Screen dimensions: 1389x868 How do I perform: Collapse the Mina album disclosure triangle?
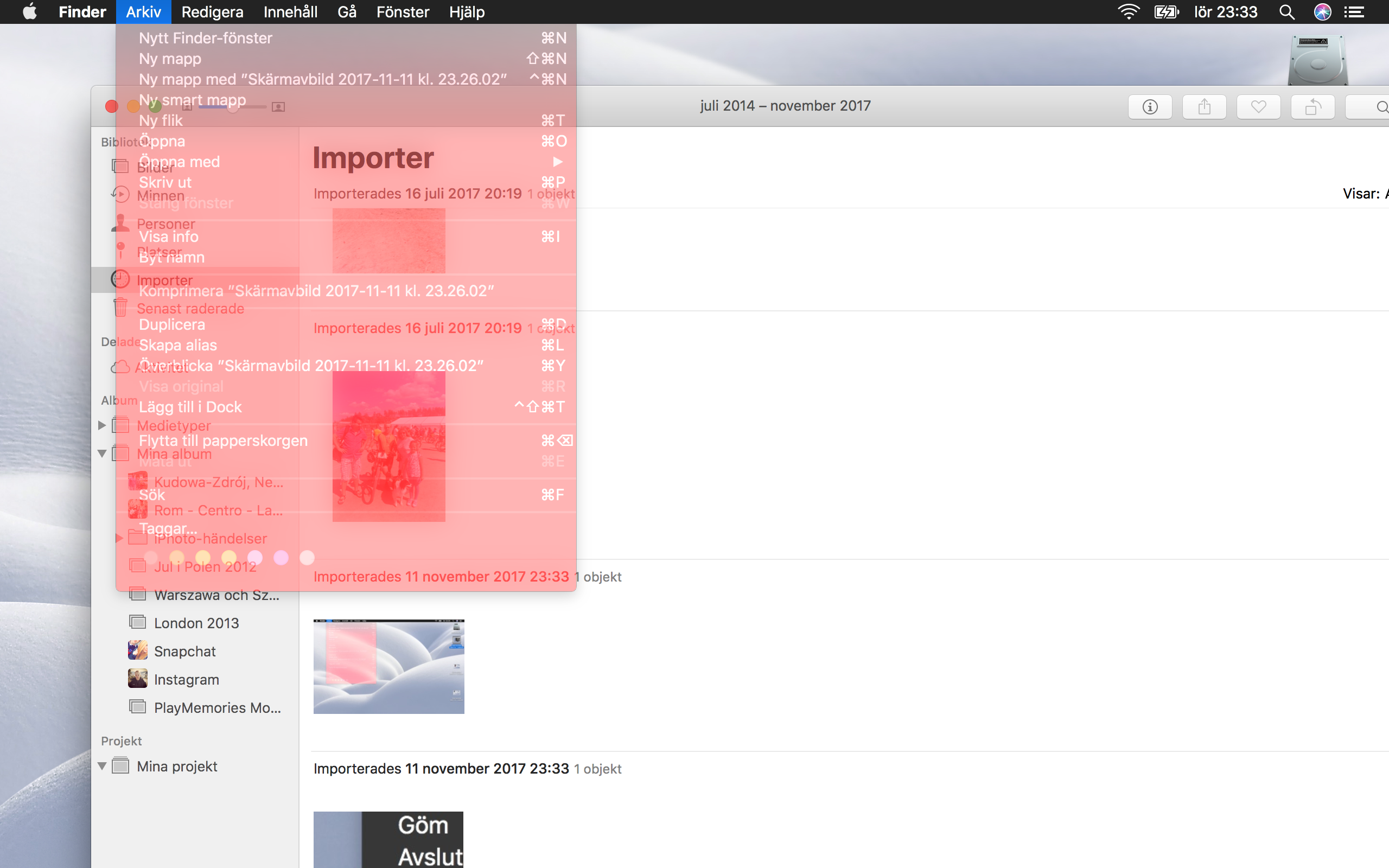coord(102,454)
